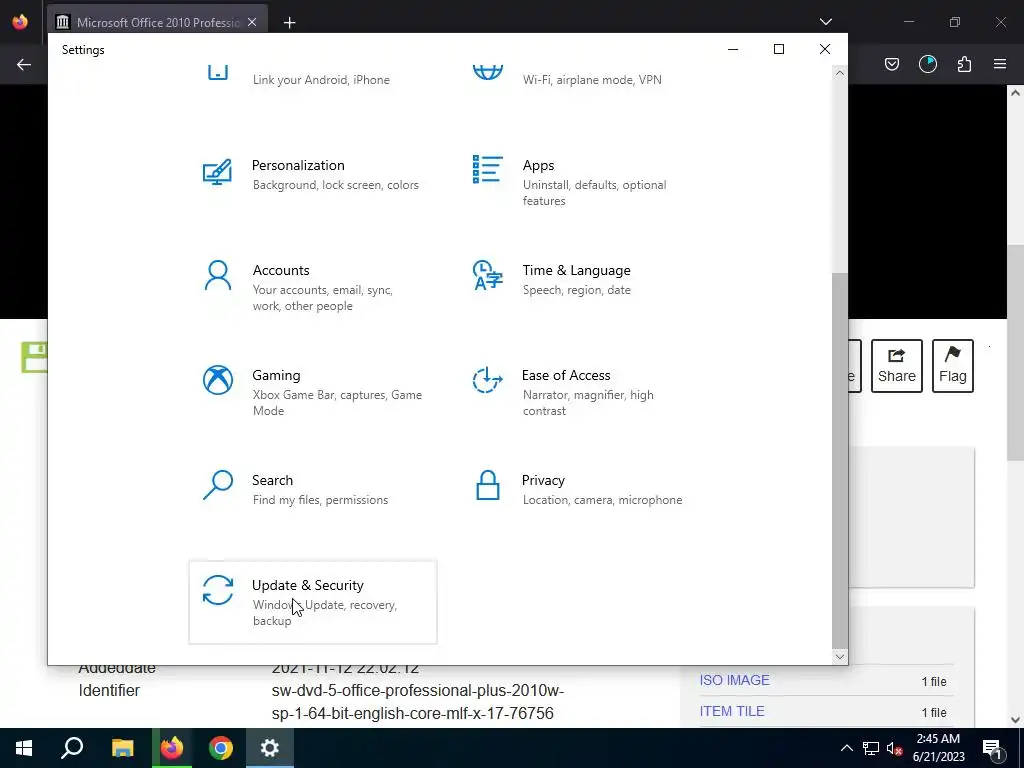Click the Accounts category label
Image resolution: width=1024 pixels, height=768 pixels.
(x=281, y=270)
